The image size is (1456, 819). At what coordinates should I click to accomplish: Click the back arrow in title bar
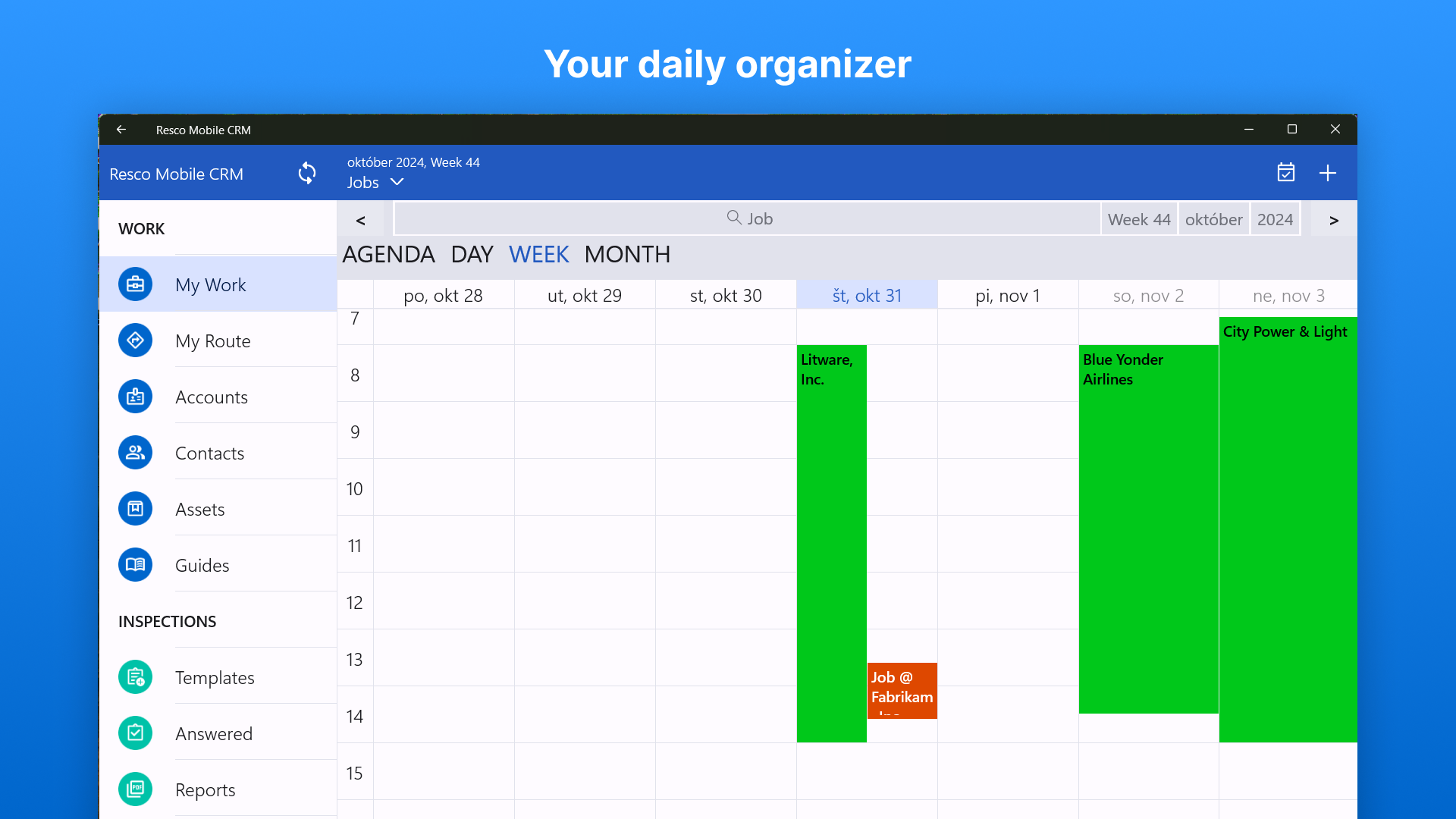(x=121, y=130)
